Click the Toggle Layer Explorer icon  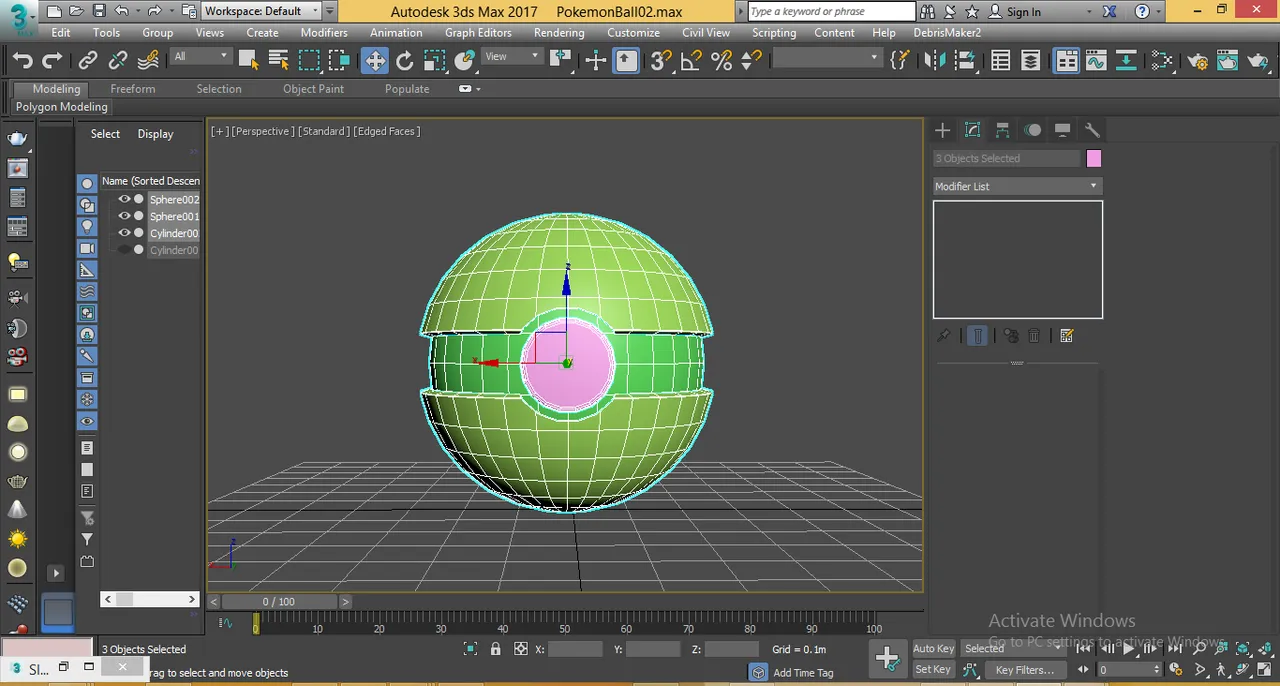[x=1031, y=61]
